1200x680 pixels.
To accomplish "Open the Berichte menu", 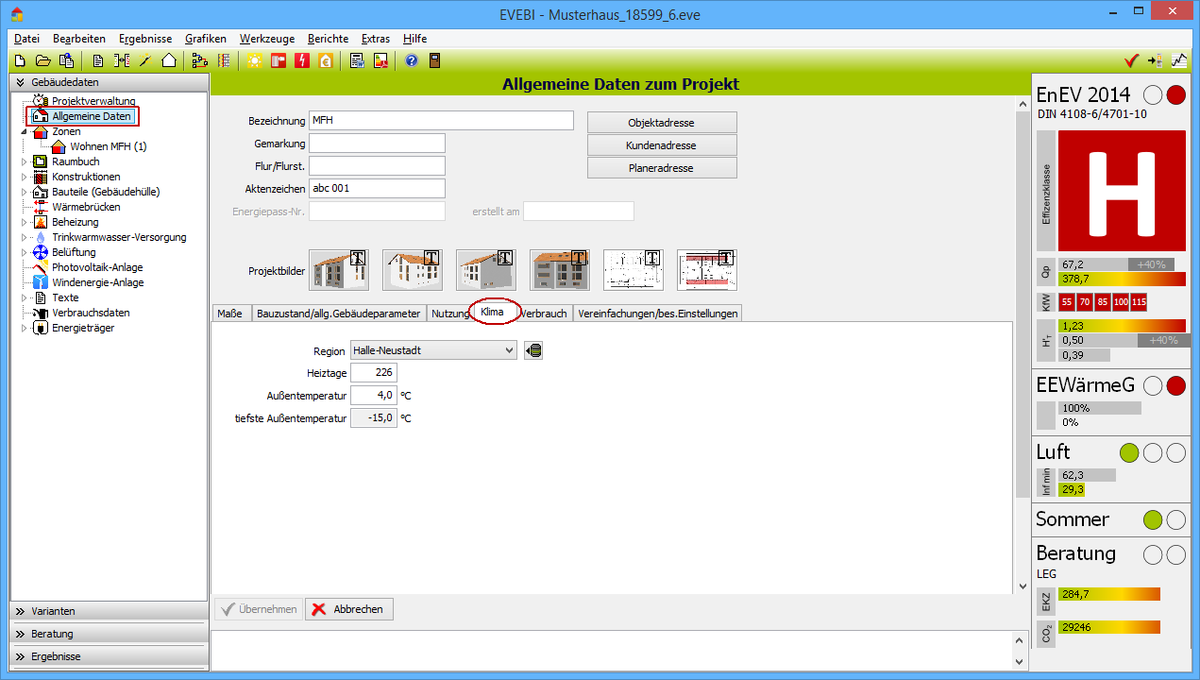I will click(x=328, y=38).
